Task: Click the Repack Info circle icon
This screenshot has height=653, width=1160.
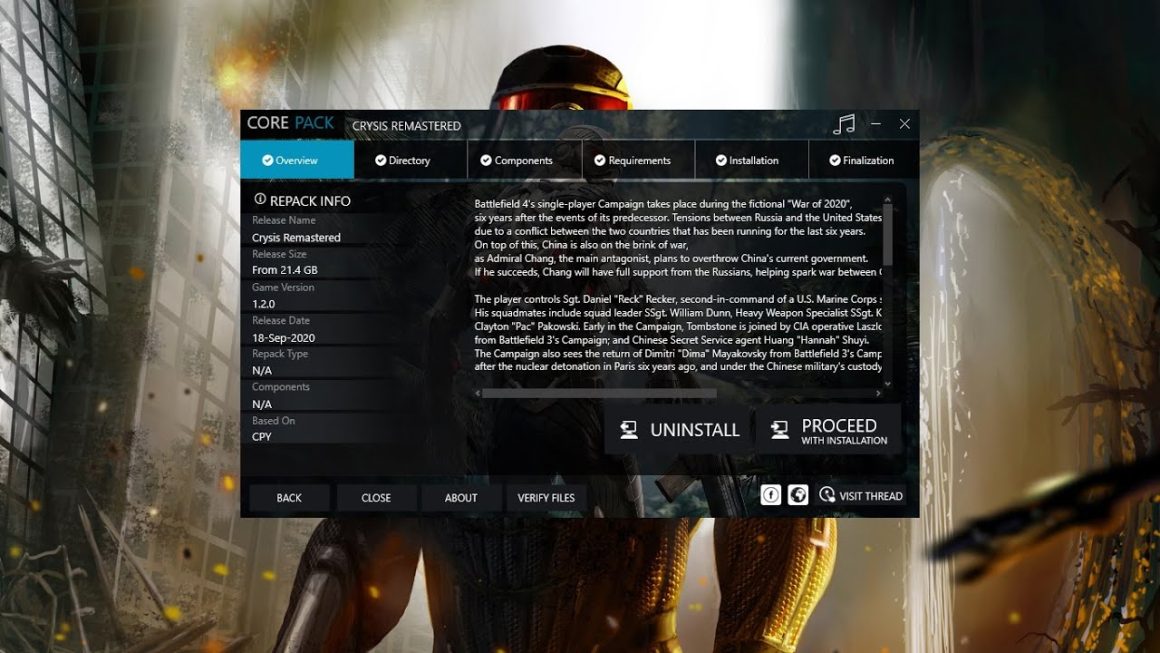Action: pyautogui.click(x=260, y=200)
